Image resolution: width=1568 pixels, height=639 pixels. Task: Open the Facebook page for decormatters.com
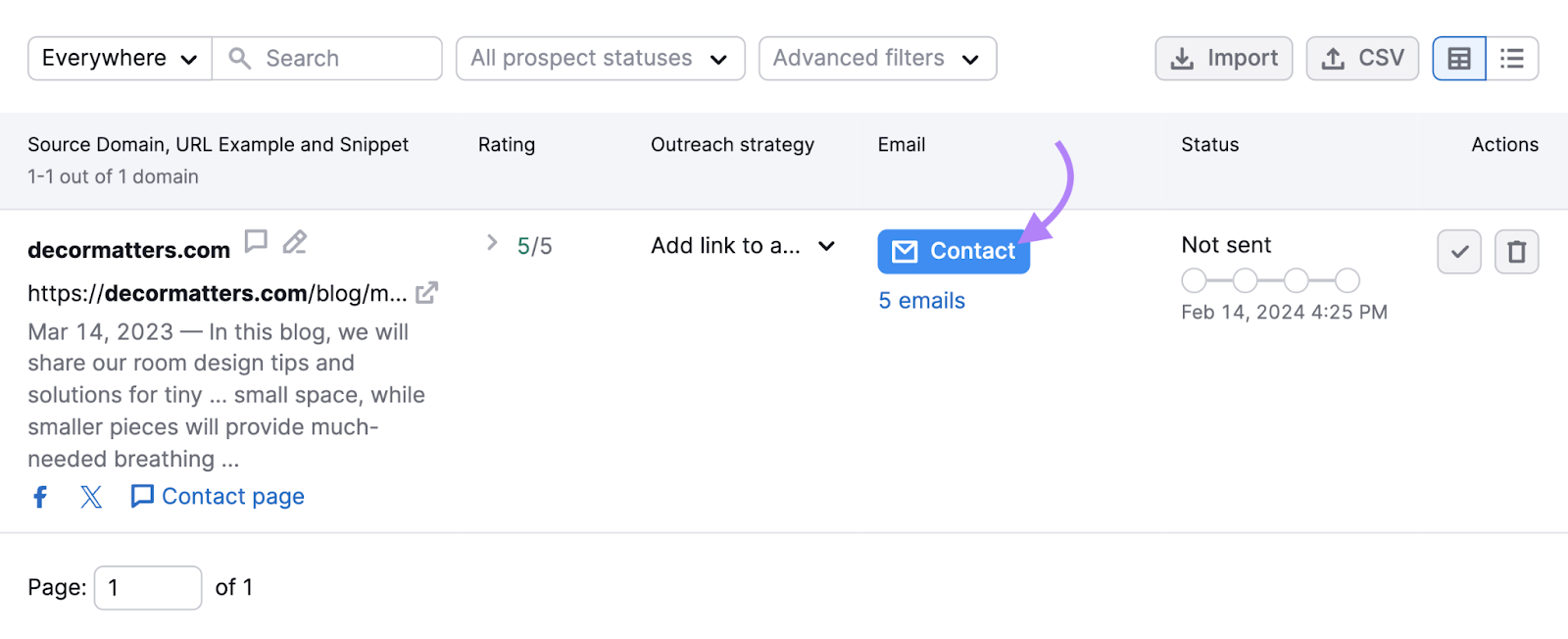pos(39,496)
